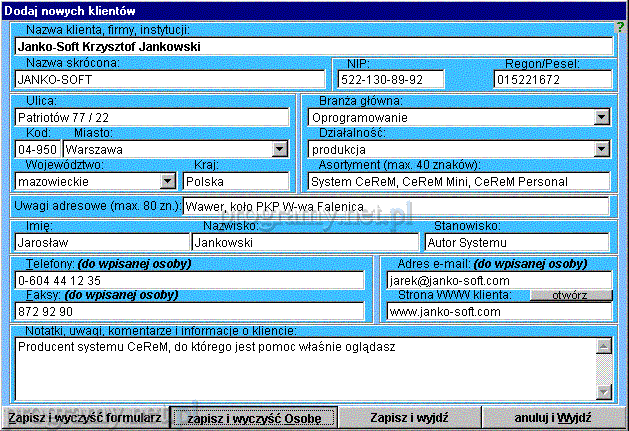Open the Działalność dropdown arrow

point(601,149)
